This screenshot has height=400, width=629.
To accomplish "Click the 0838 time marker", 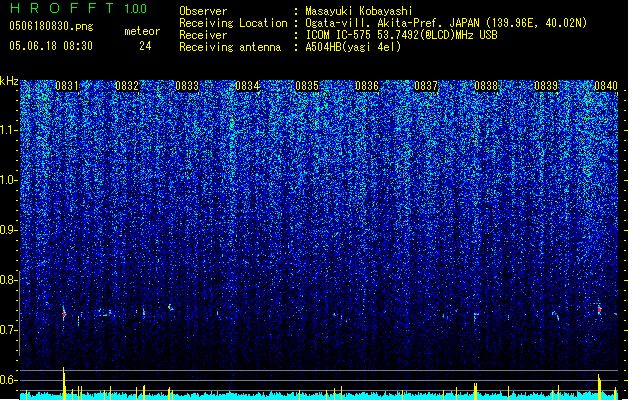I will click(x=486, y=86).
